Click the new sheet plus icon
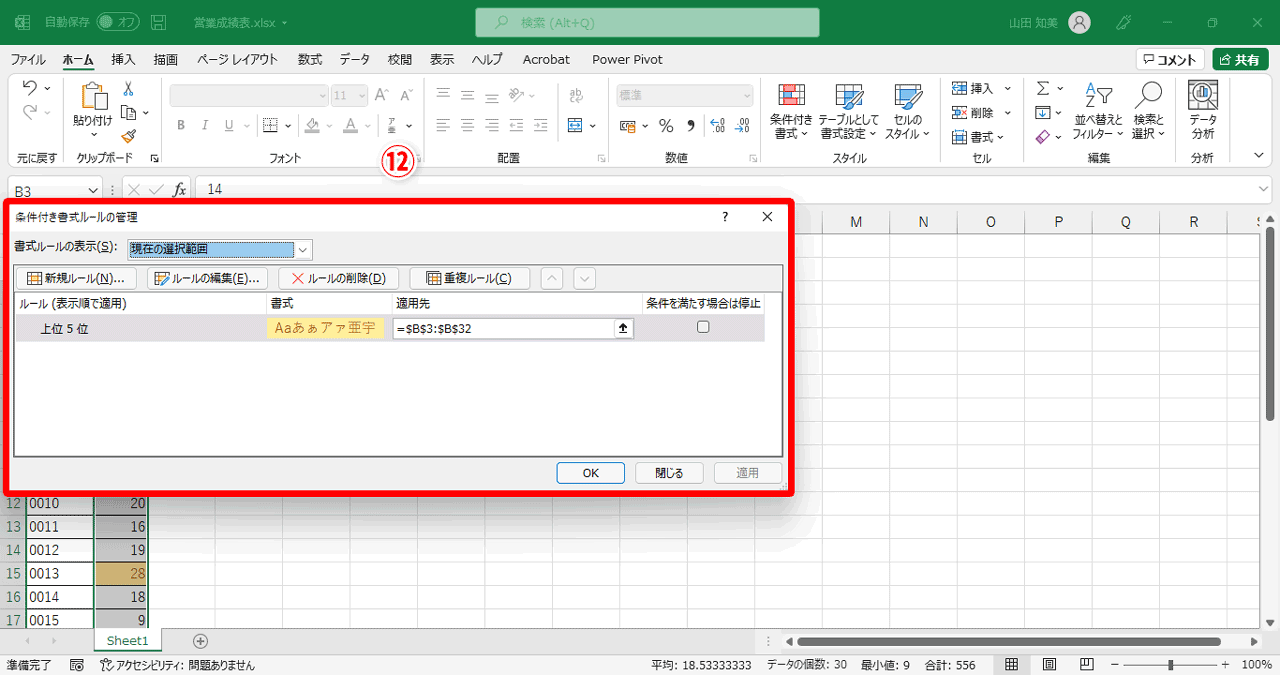Image resolution: width=1280 pixels, height=675 pixels. [x=200, y=641]
